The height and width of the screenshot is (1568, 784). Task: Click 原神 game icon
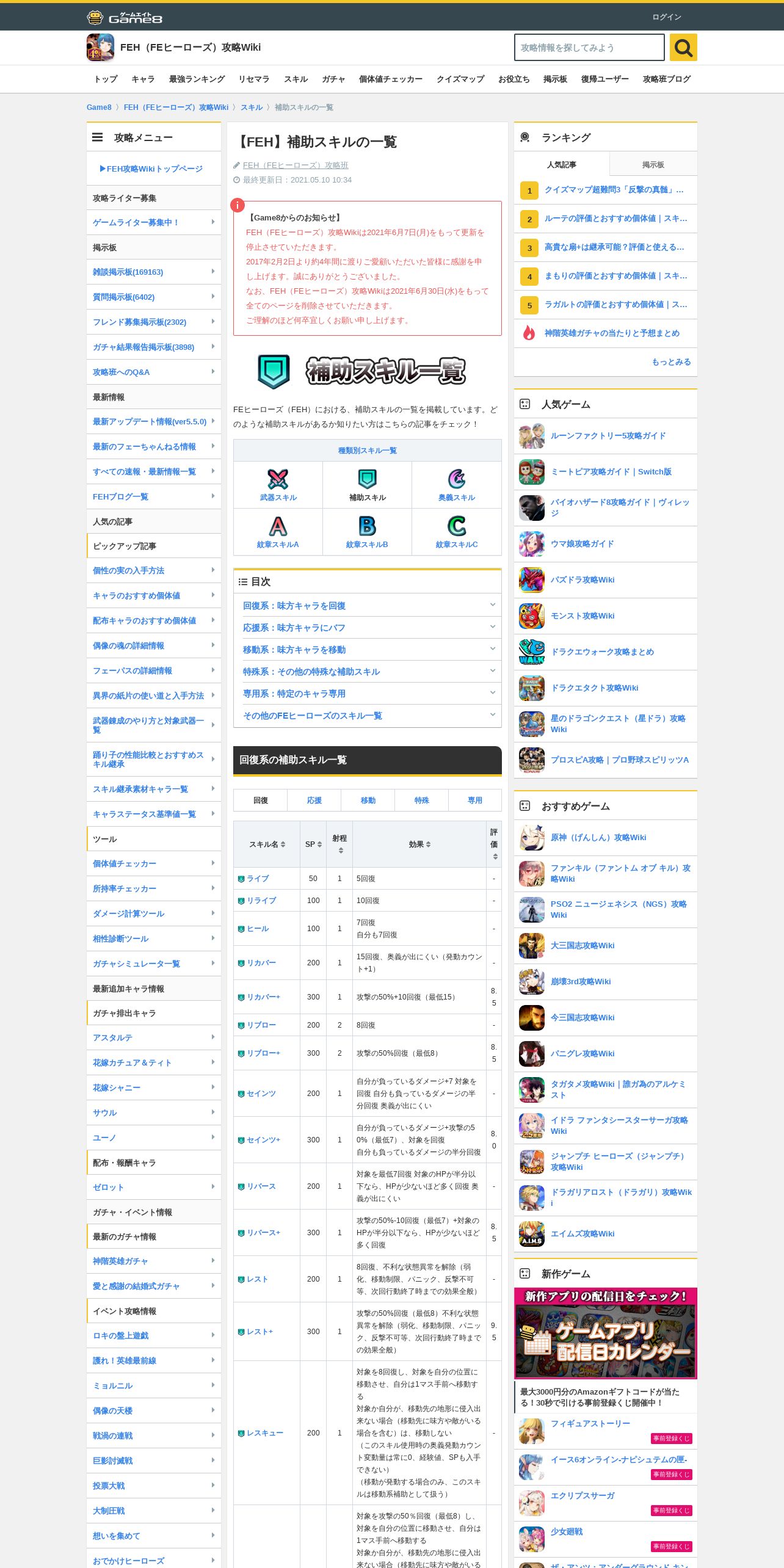pyautogui.click(x=532, y=838)
